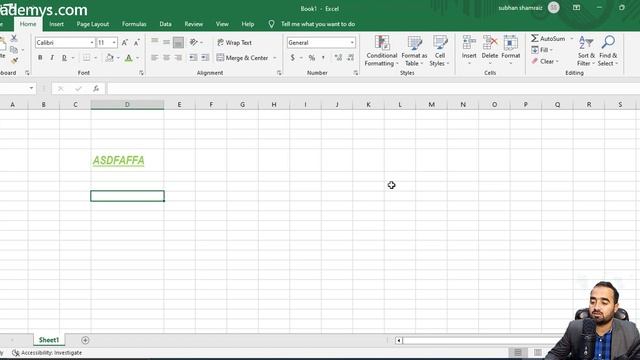Open the Insert tab
This screenshot has width=640, height=360.
56,24
